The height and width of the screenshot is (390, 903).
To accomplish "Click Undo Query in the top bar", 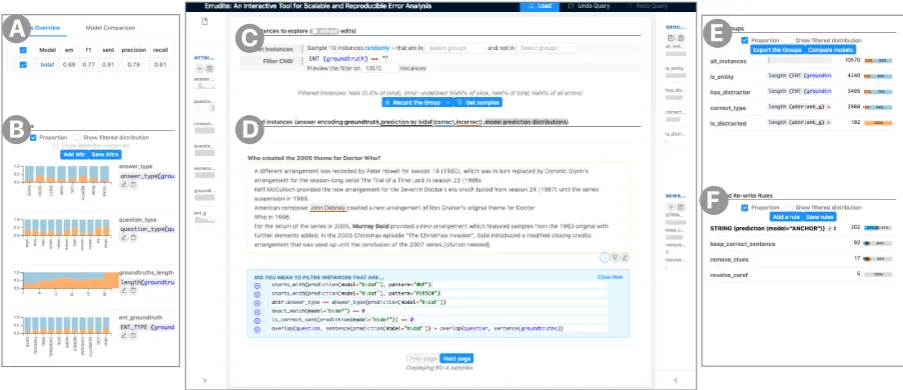I will coord(589,6).
